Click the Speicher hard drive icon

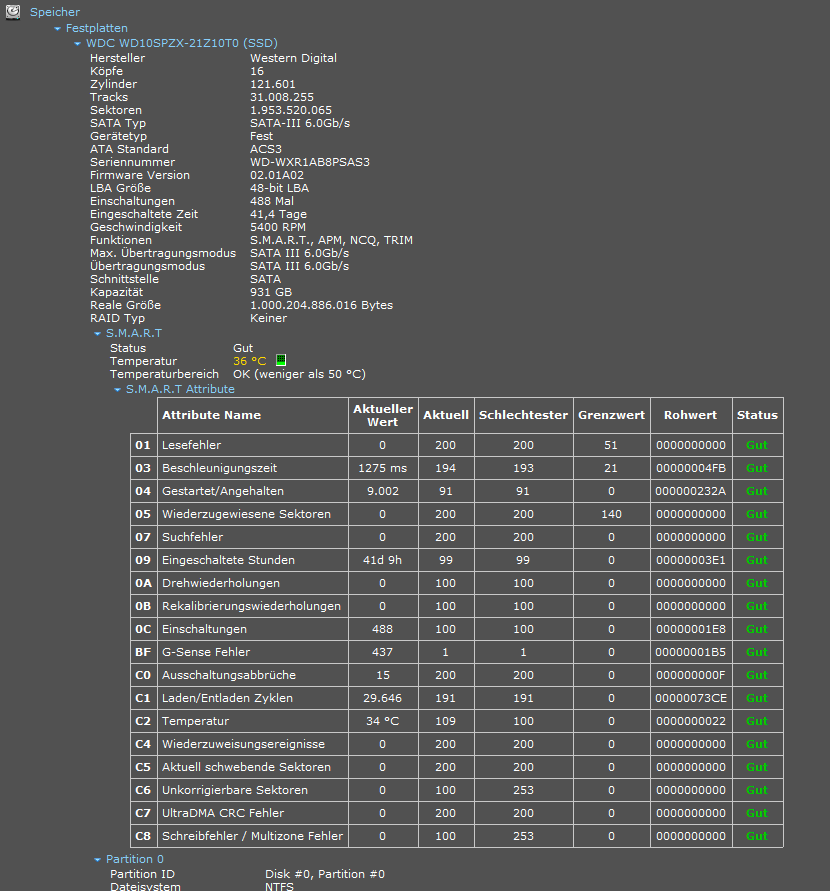pyautogui.click(x=12, y=11)
